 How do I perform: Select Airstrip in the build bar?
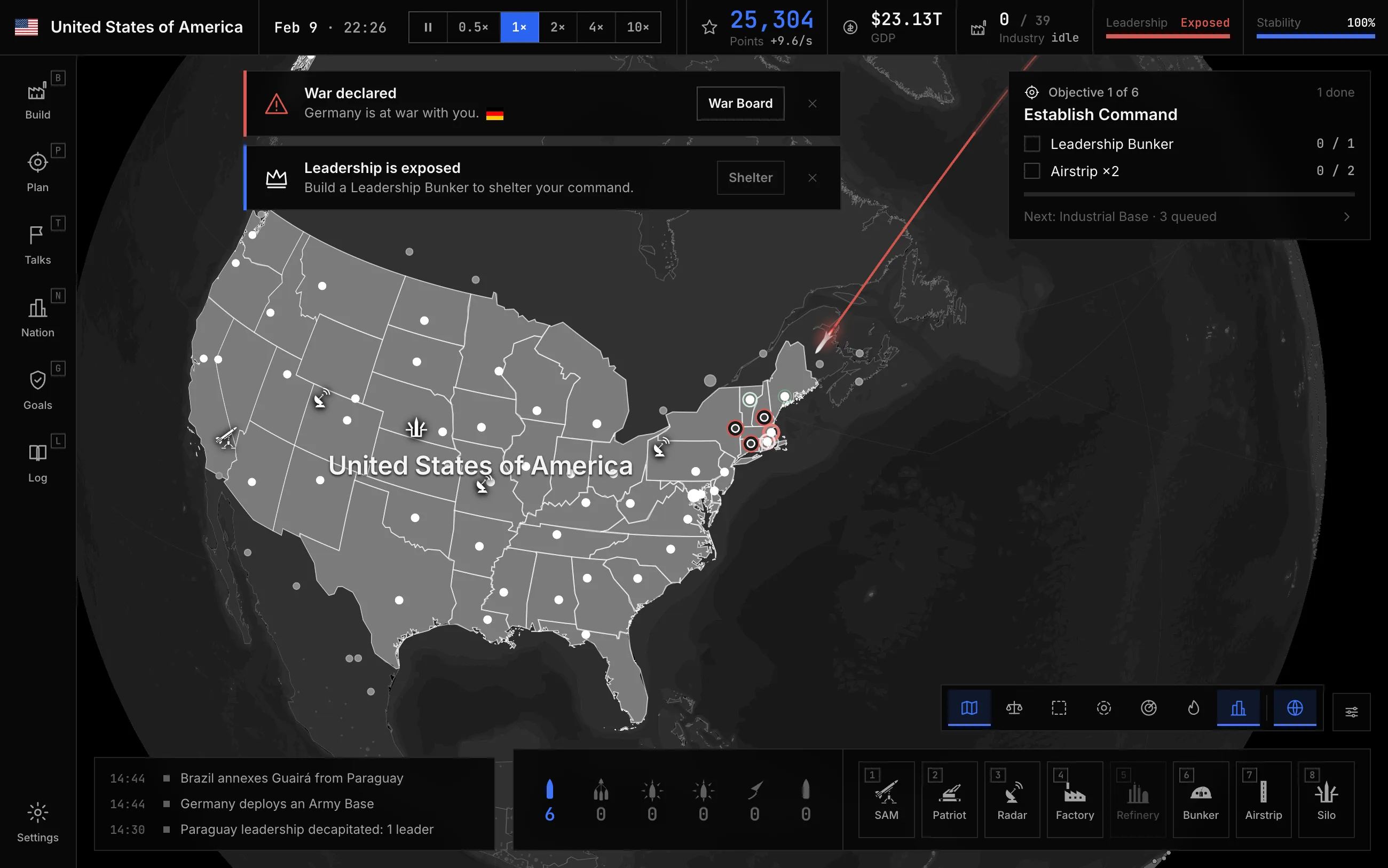point(1264,799)
